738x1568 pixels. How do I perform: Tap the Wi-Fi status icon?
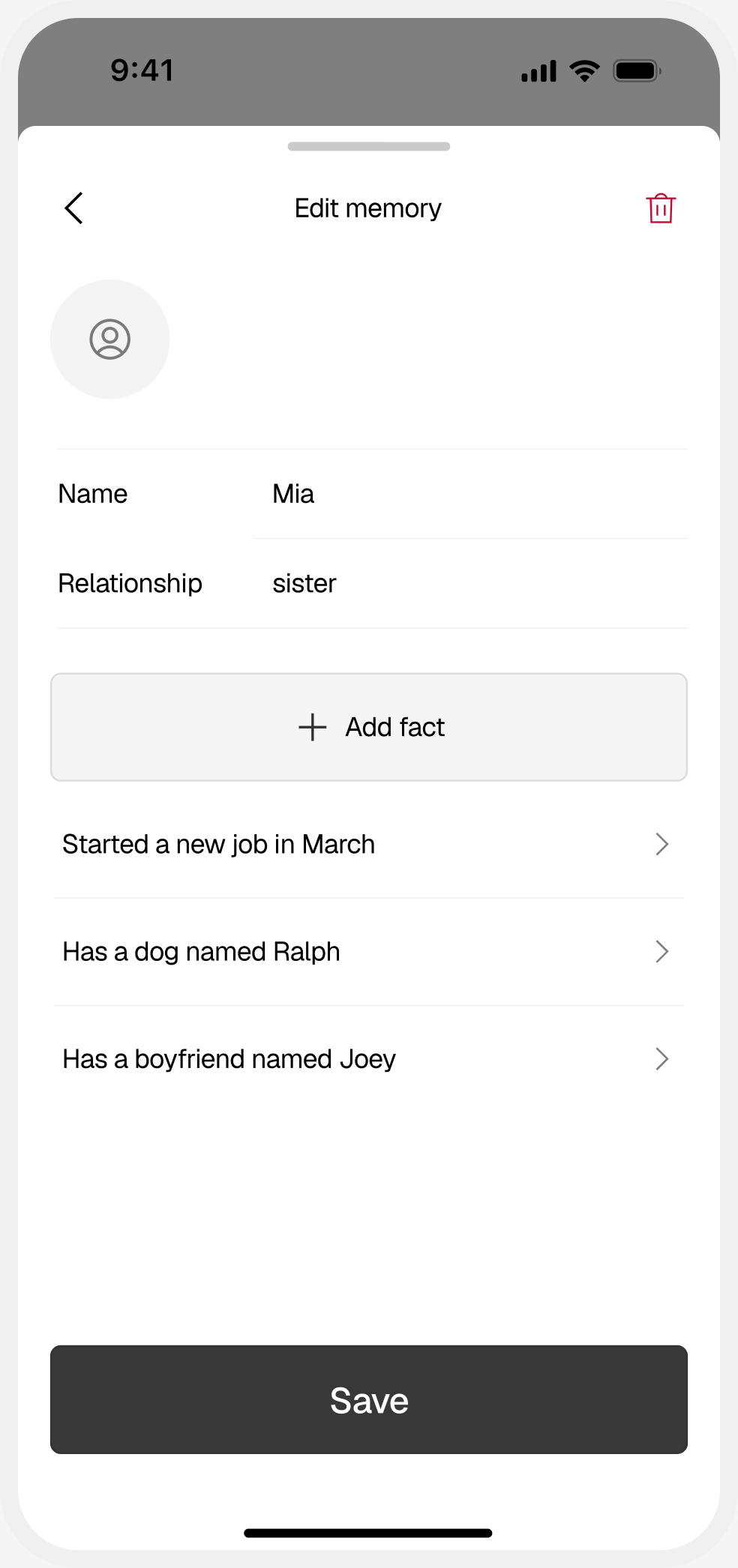[x=584, y=71]
